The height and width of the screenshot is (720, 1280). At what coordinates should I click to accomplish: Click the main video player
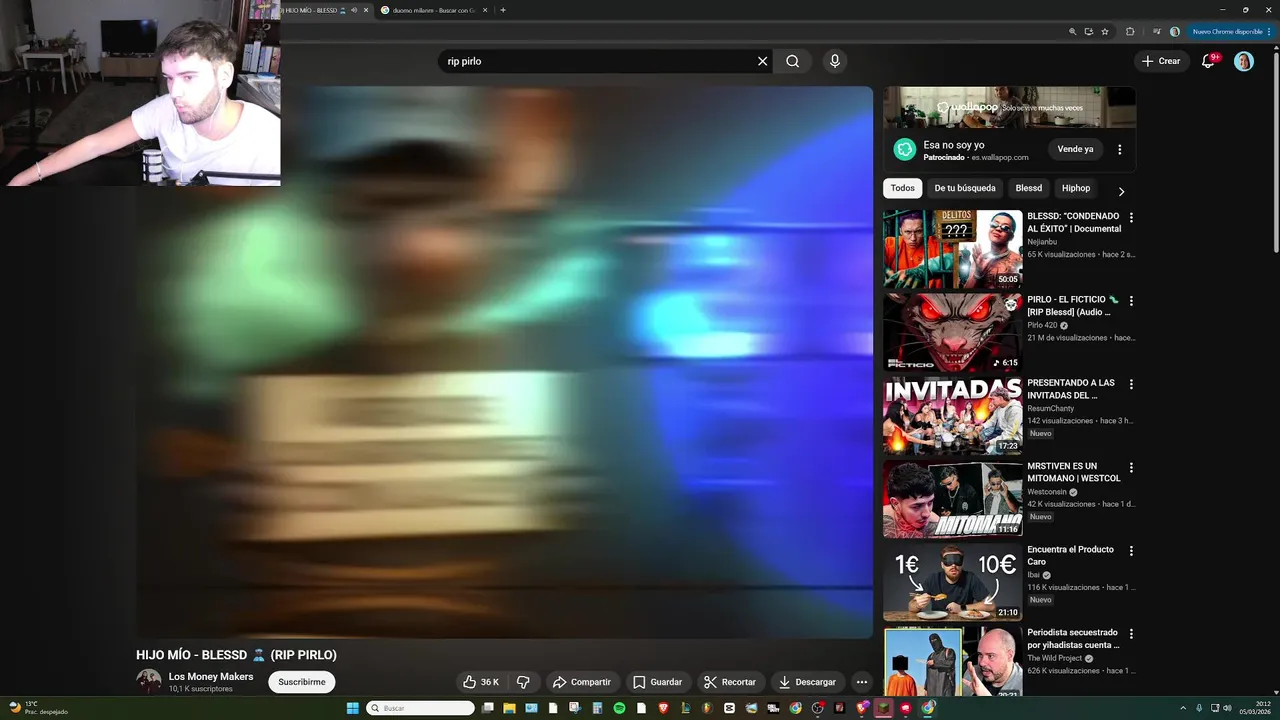click(505, 362)
